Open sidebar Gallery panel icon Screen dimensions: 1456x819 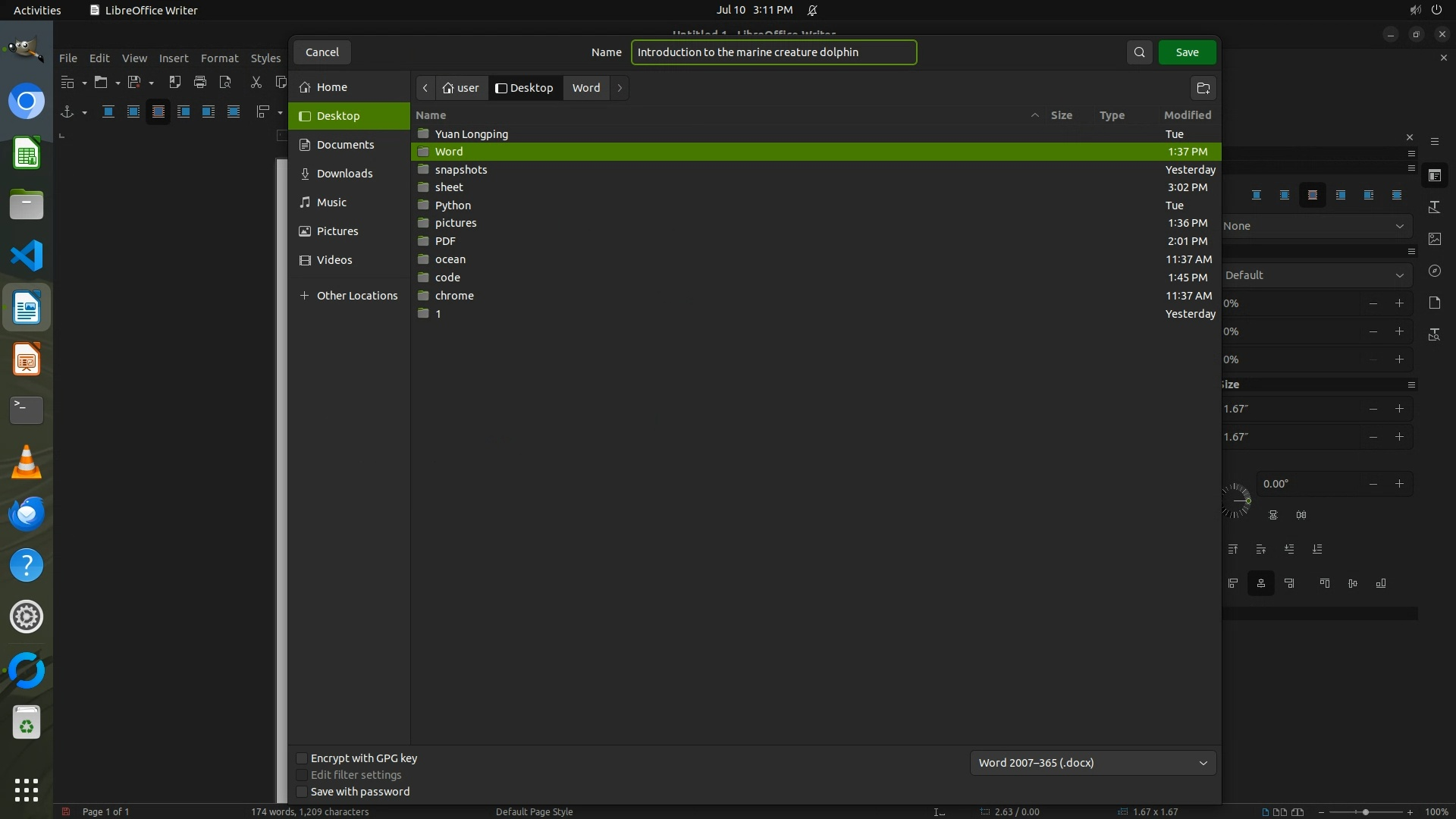(x=1434, y=239)
